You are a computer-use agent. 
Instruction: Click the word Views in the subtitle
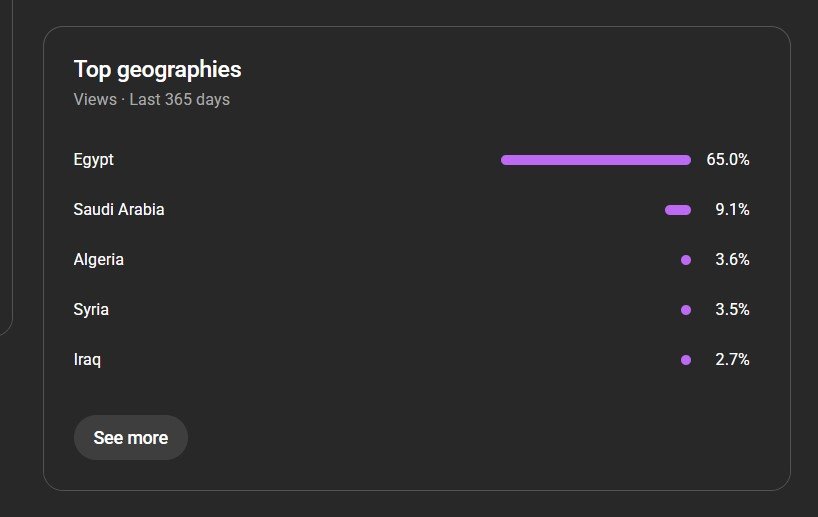click(x=94, y=100)
